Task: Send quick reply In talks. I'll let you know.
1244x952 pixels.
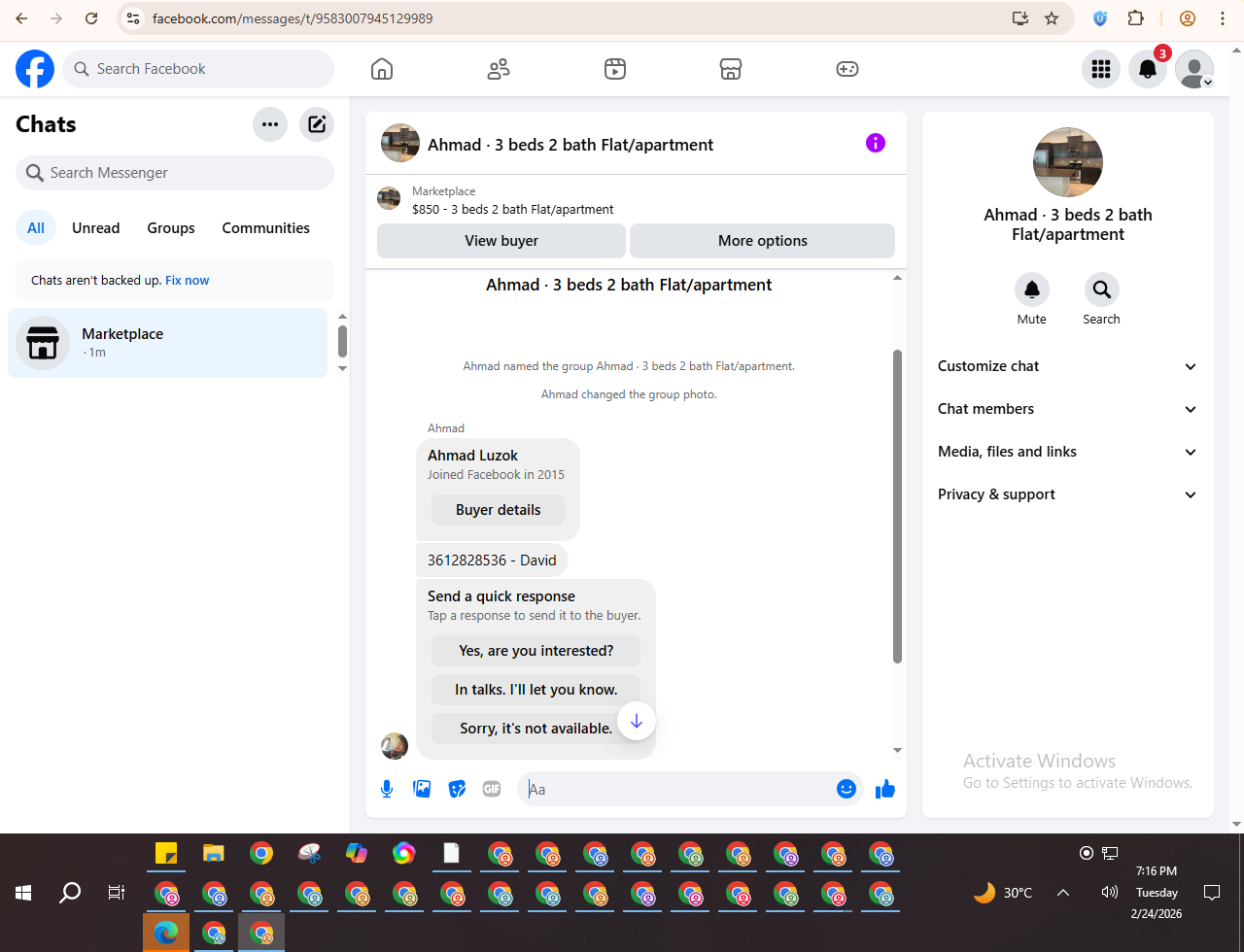Action: (x=536, y=690)
